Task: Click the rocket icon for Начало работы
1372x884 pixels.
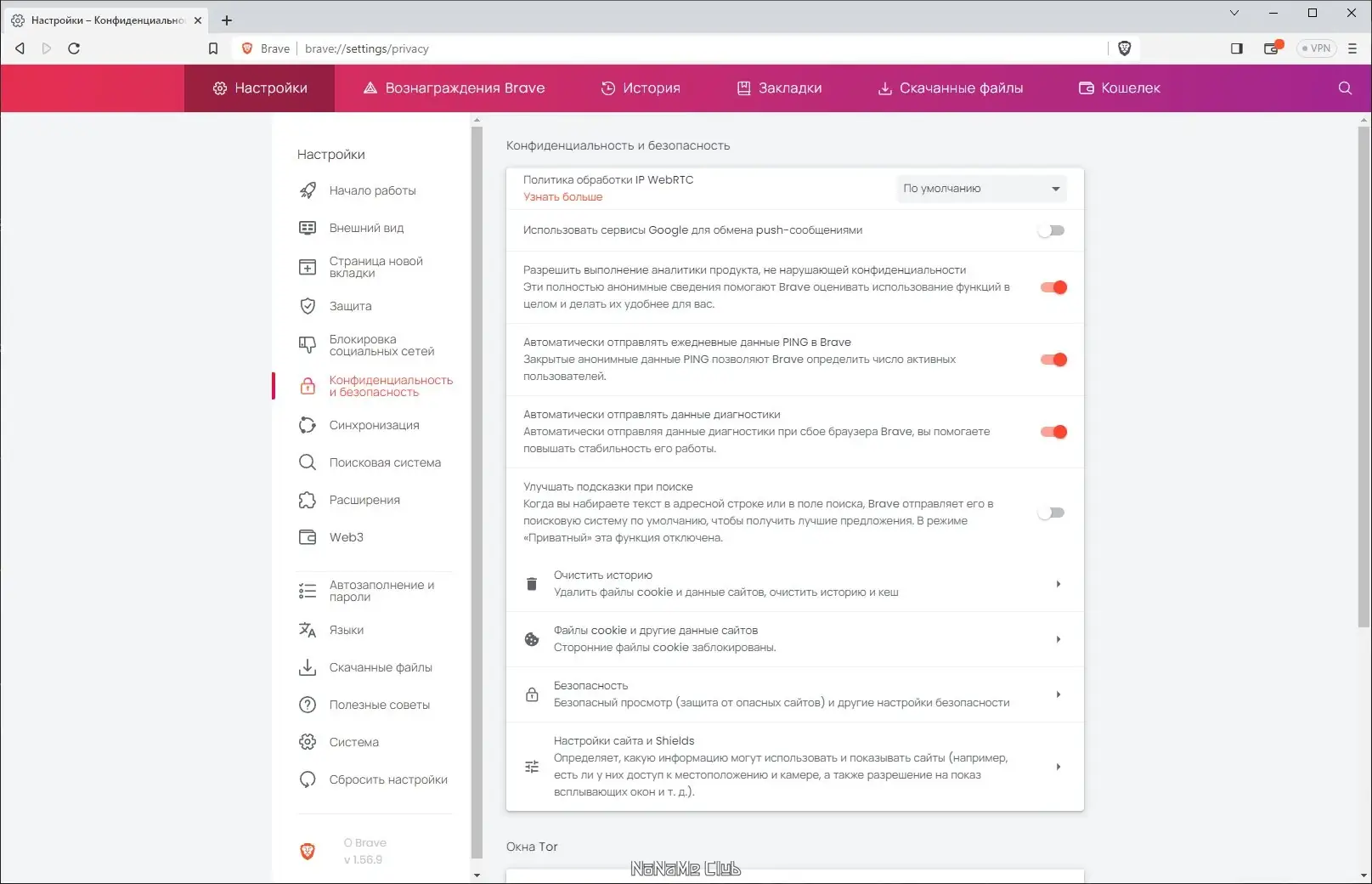Action: tap(308, 190)
